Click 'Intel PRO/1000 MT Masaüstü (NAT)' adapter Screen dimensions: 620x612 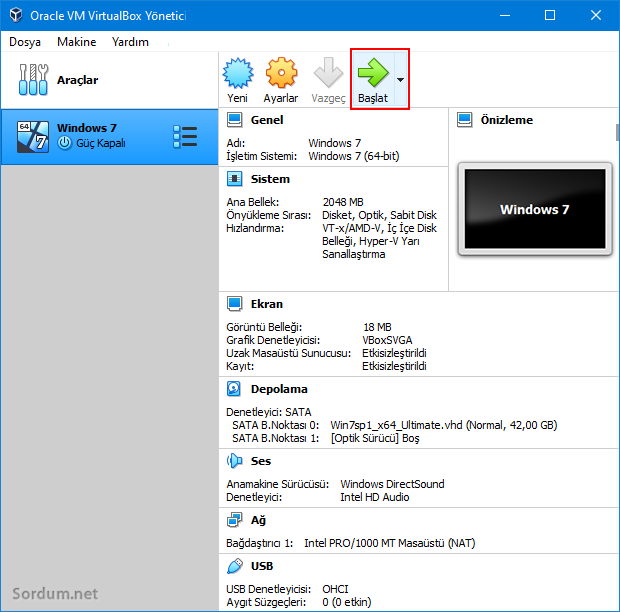pyautogui.click(x=389, y=543)
